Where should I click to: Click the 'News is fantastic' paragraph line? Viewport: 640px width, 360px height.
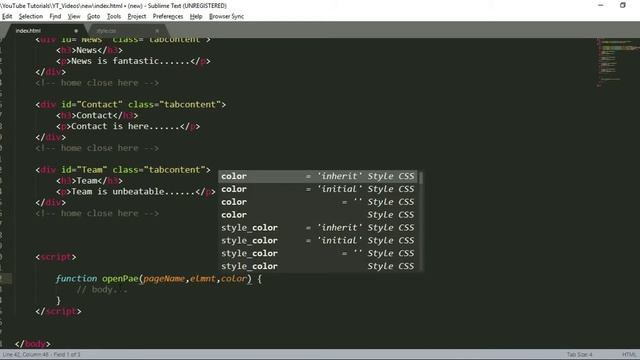(133, 61)
